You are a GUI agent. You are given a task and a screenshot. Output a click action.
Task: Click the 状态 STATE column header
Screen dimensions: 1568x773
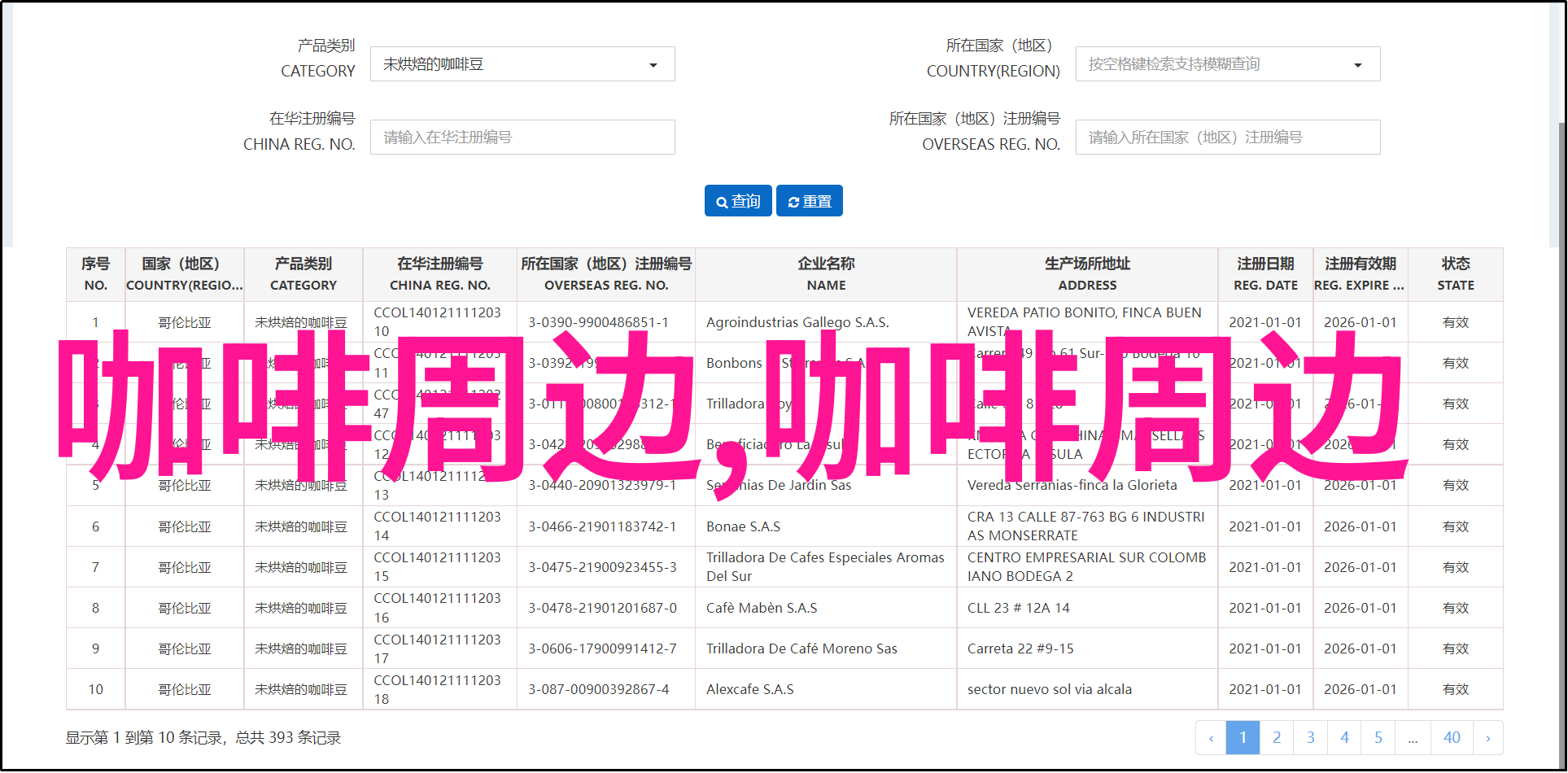[x=1456, y=274]
